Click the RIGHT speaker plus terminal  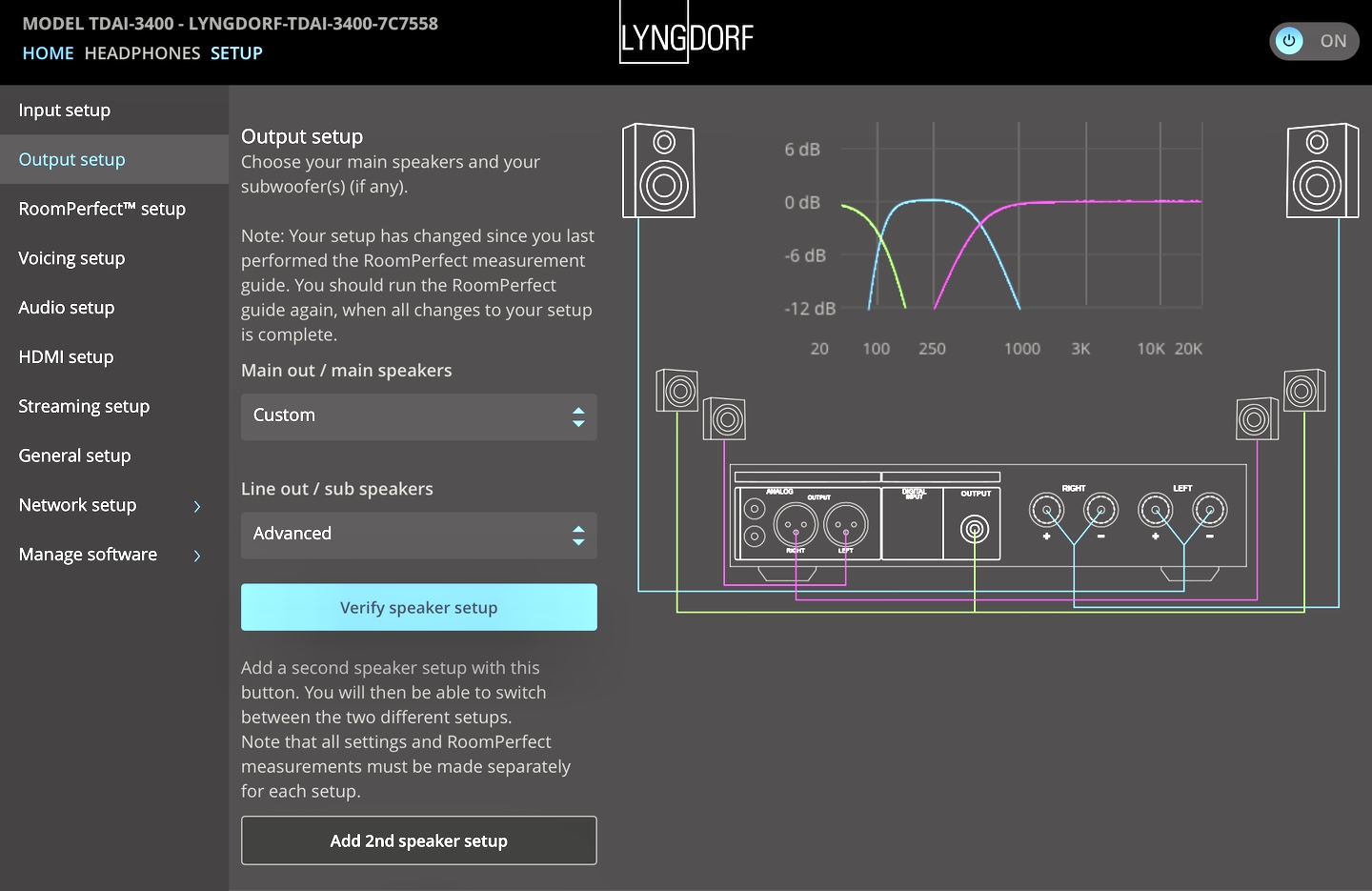pos(1046,511)
